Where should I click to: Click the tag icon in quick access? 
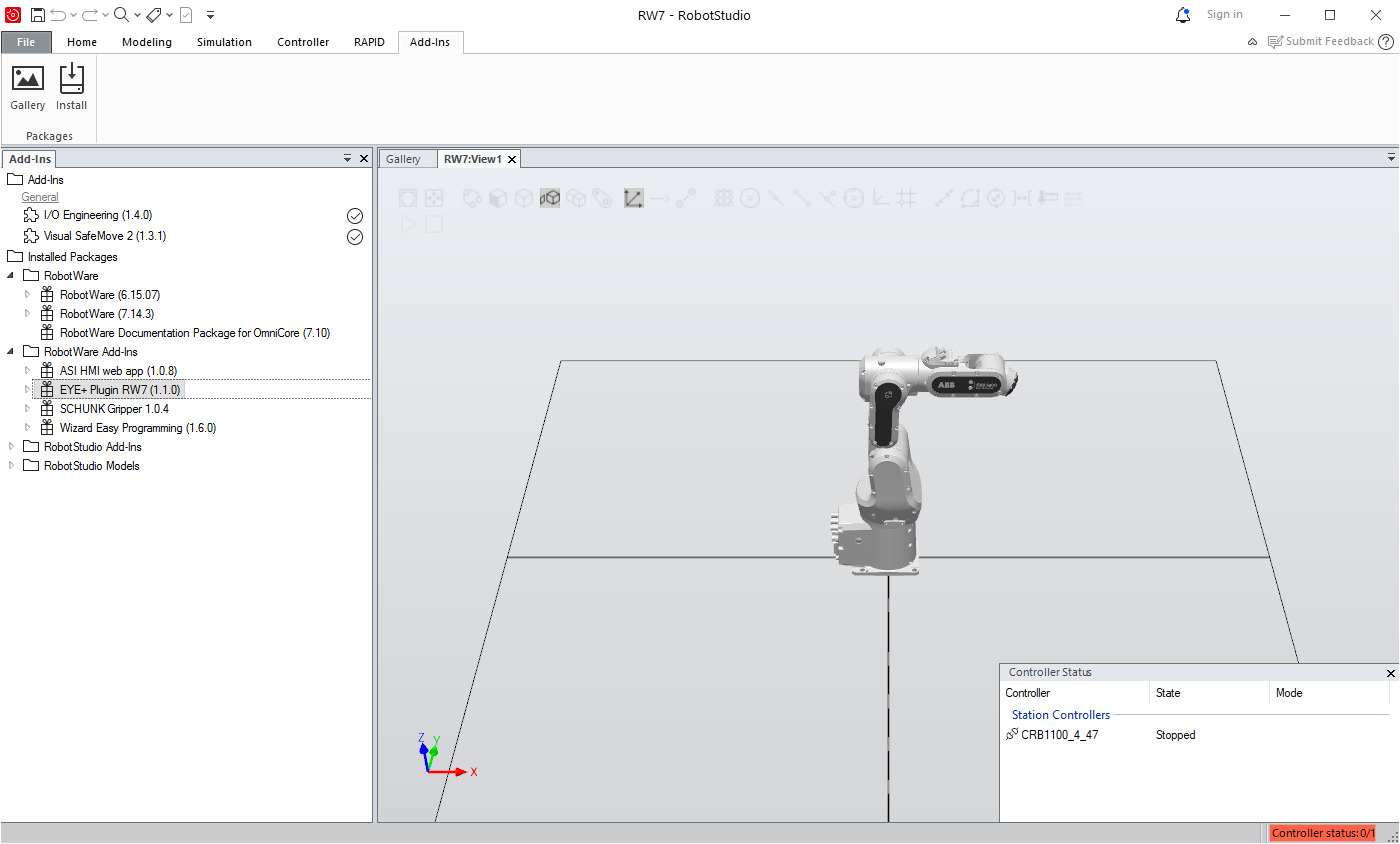tap(153, 15)
